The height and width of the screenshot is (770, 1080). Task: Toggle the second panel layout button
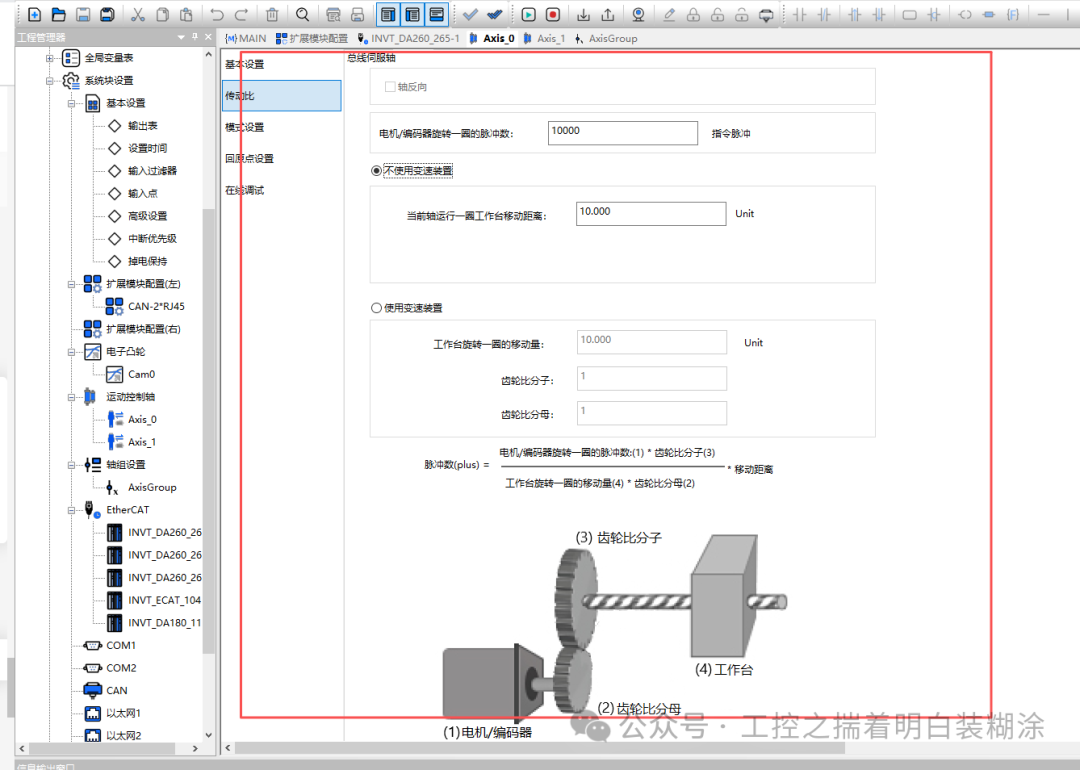pos(413,14)
